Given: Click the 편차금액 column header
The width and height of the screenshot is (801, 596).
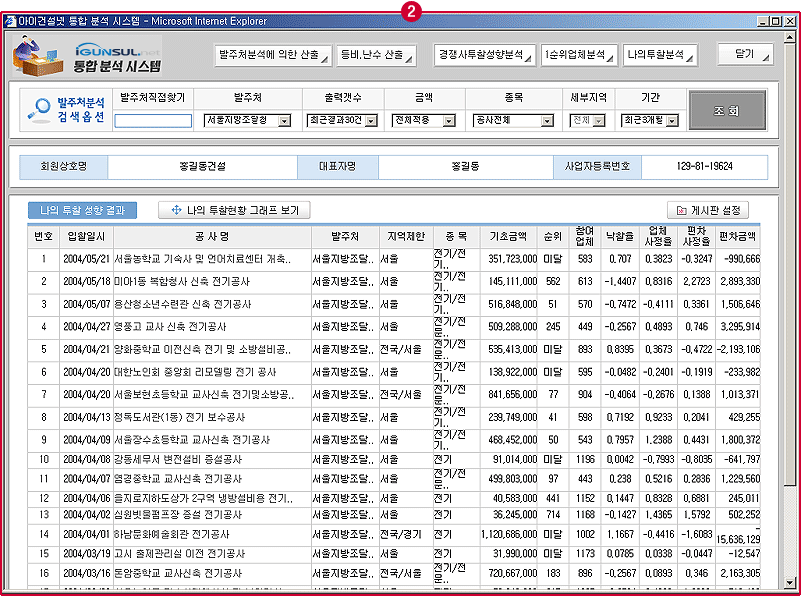Looking at the screenshot, I should [x=738, y=236].
